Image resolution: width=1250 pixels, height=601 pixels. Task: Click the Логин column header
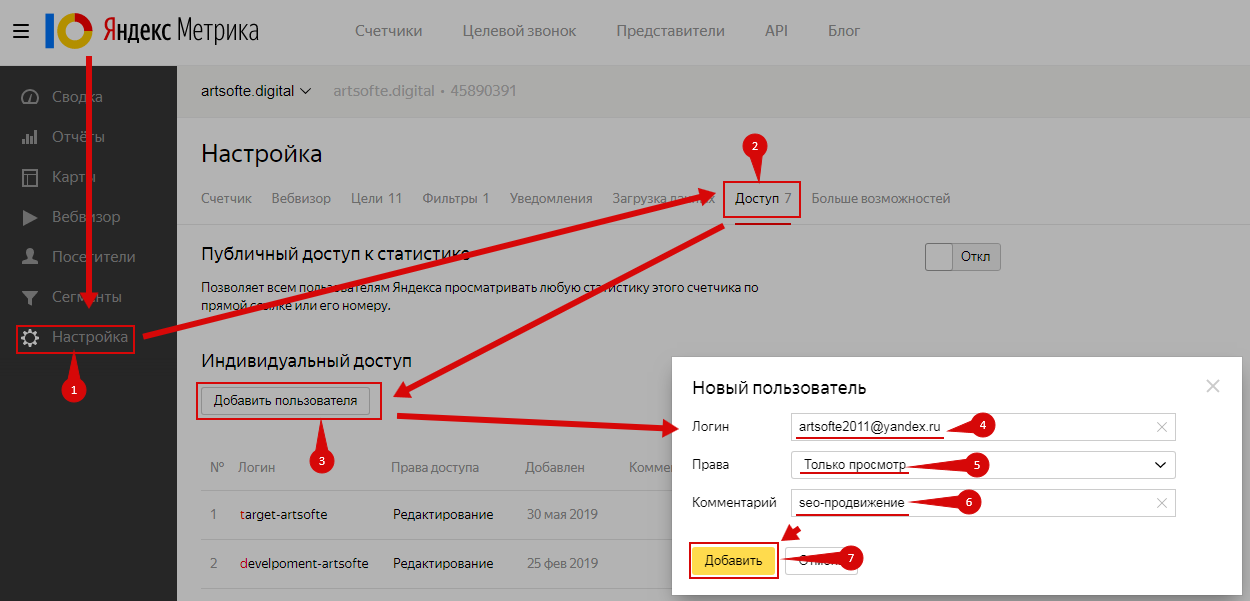(256, 467)
